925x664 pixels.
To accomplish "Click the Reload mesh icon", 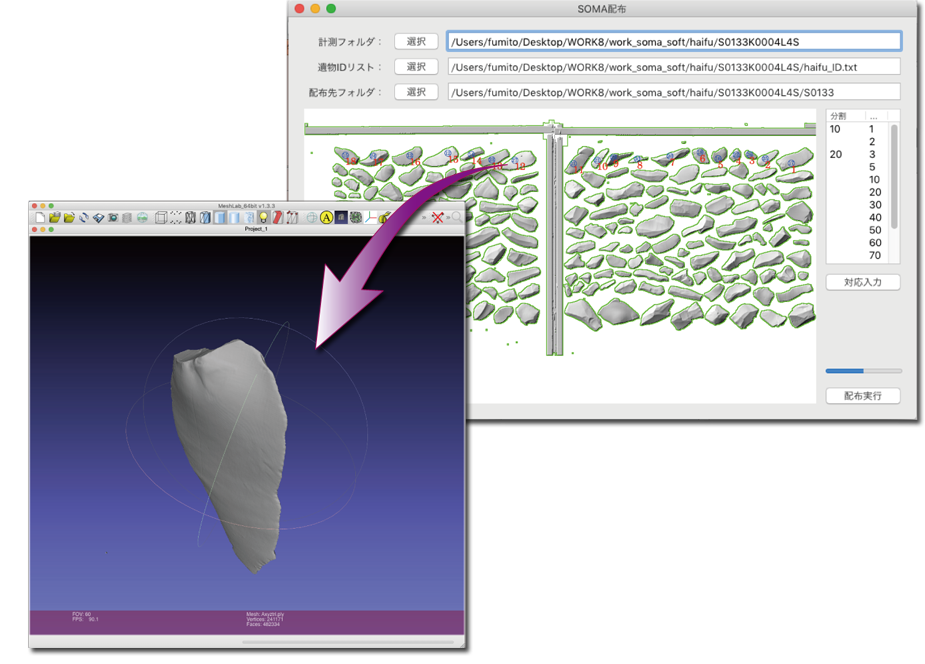I will [84, 217].
